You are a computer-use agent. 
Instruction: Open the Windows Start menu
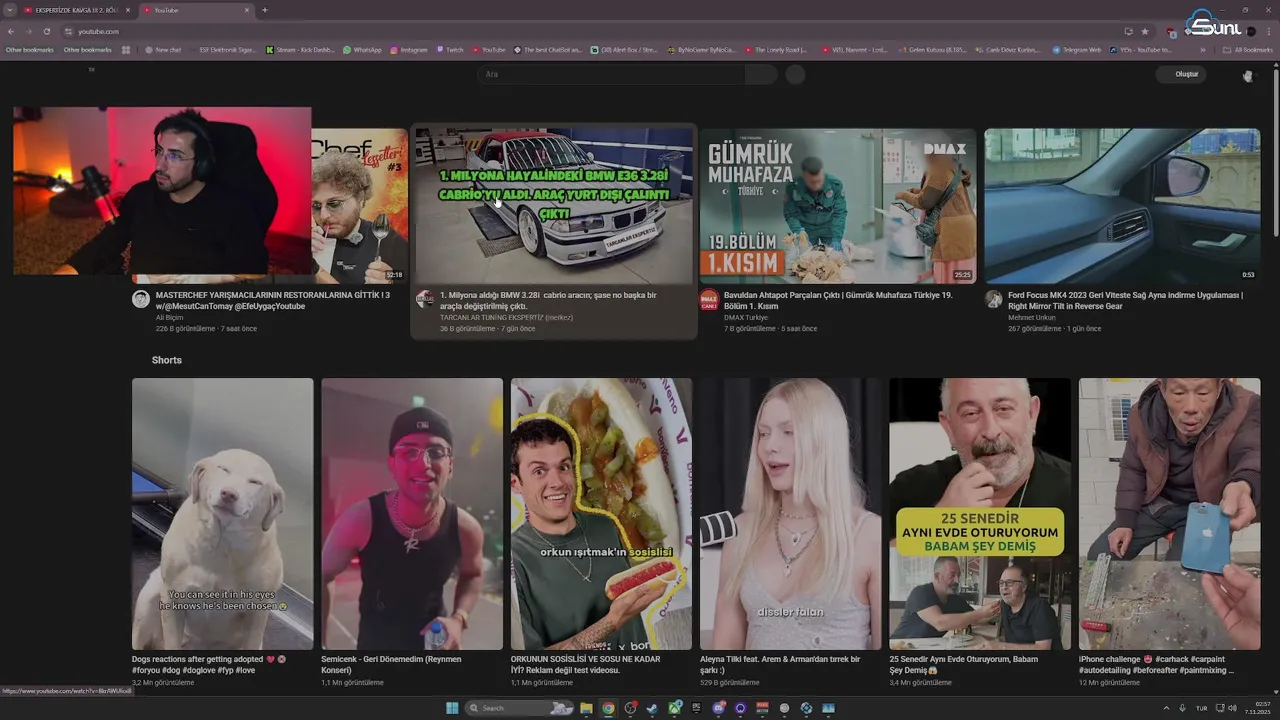tap(452, 708)
